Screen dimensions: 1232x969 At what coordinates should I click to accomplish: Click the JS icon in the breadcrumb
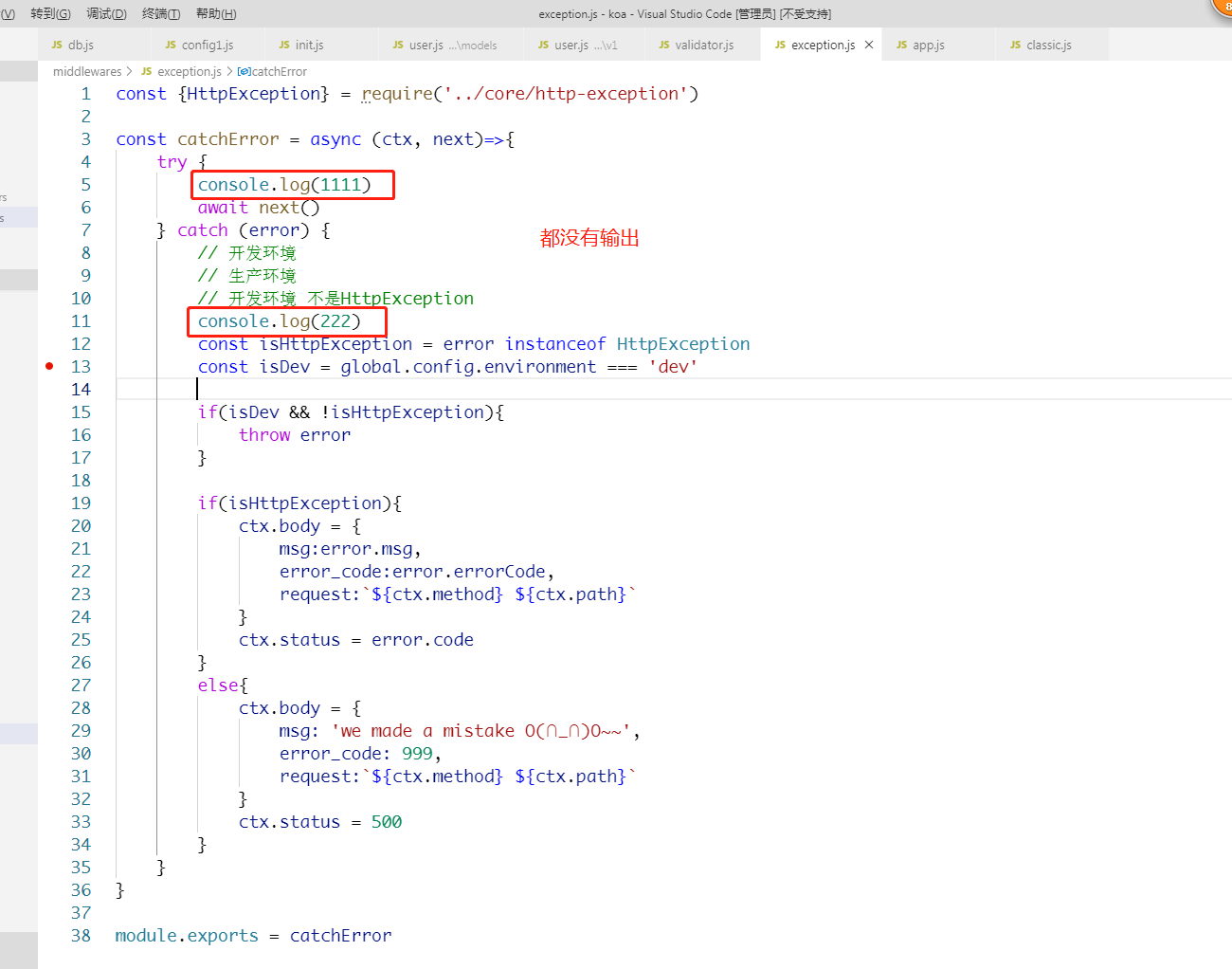point(146,71)
